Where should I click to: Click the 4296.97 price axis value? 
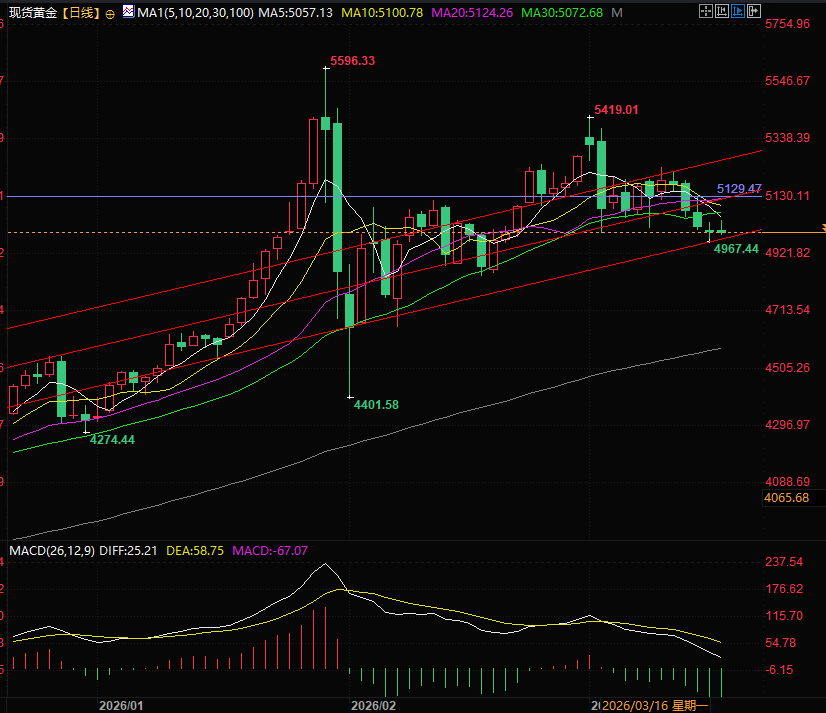[788, 424]
